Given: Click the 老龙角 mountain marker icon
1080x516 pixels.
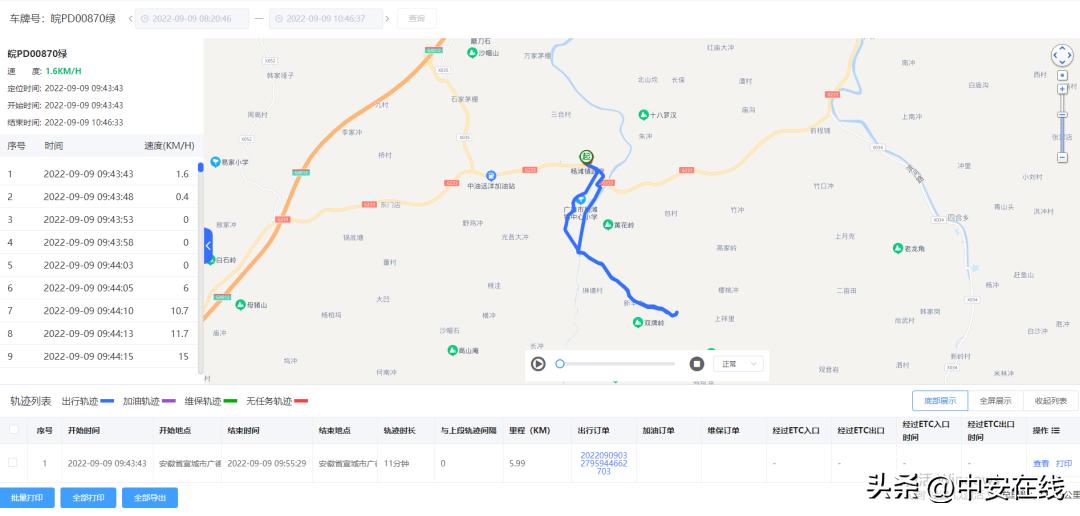Looking at the screenshot, I should pos(897,248).
